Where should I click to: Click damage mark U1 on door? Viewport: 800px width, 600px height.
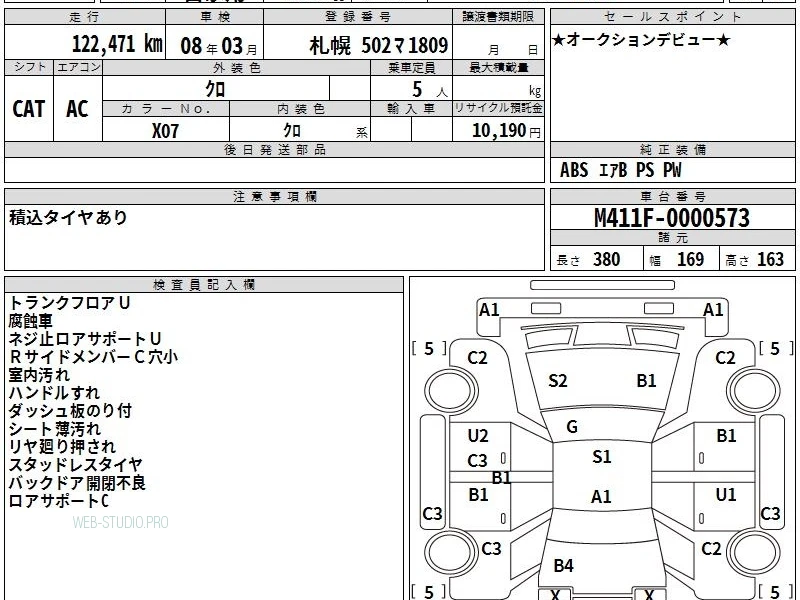tap(726, 494)
